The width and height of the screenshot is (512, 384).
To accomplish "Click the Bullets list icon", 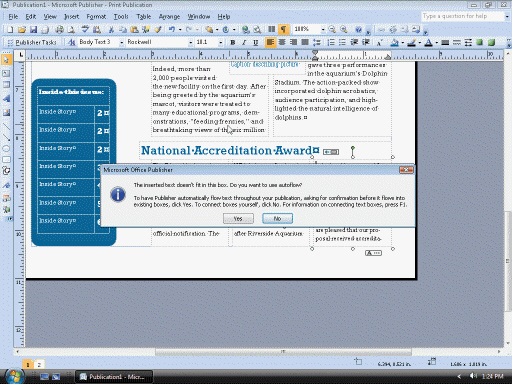I will pos(342,42).
